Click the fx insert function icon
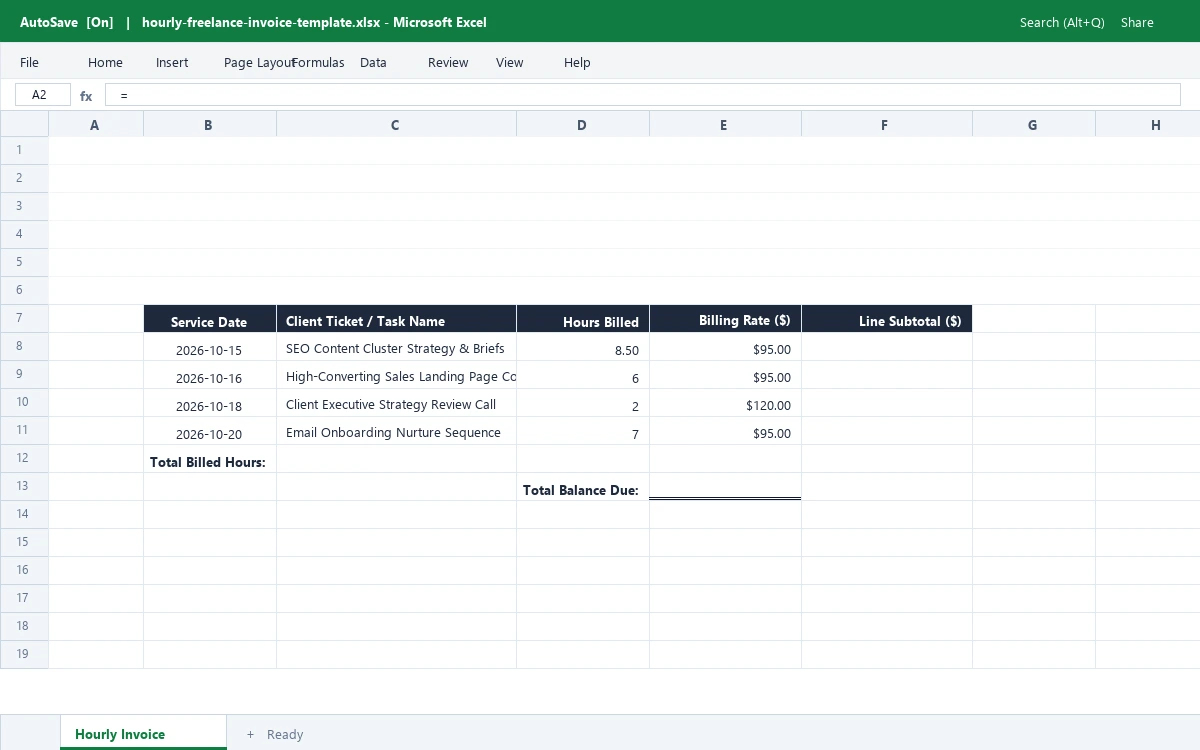 [x=86, y=96]
